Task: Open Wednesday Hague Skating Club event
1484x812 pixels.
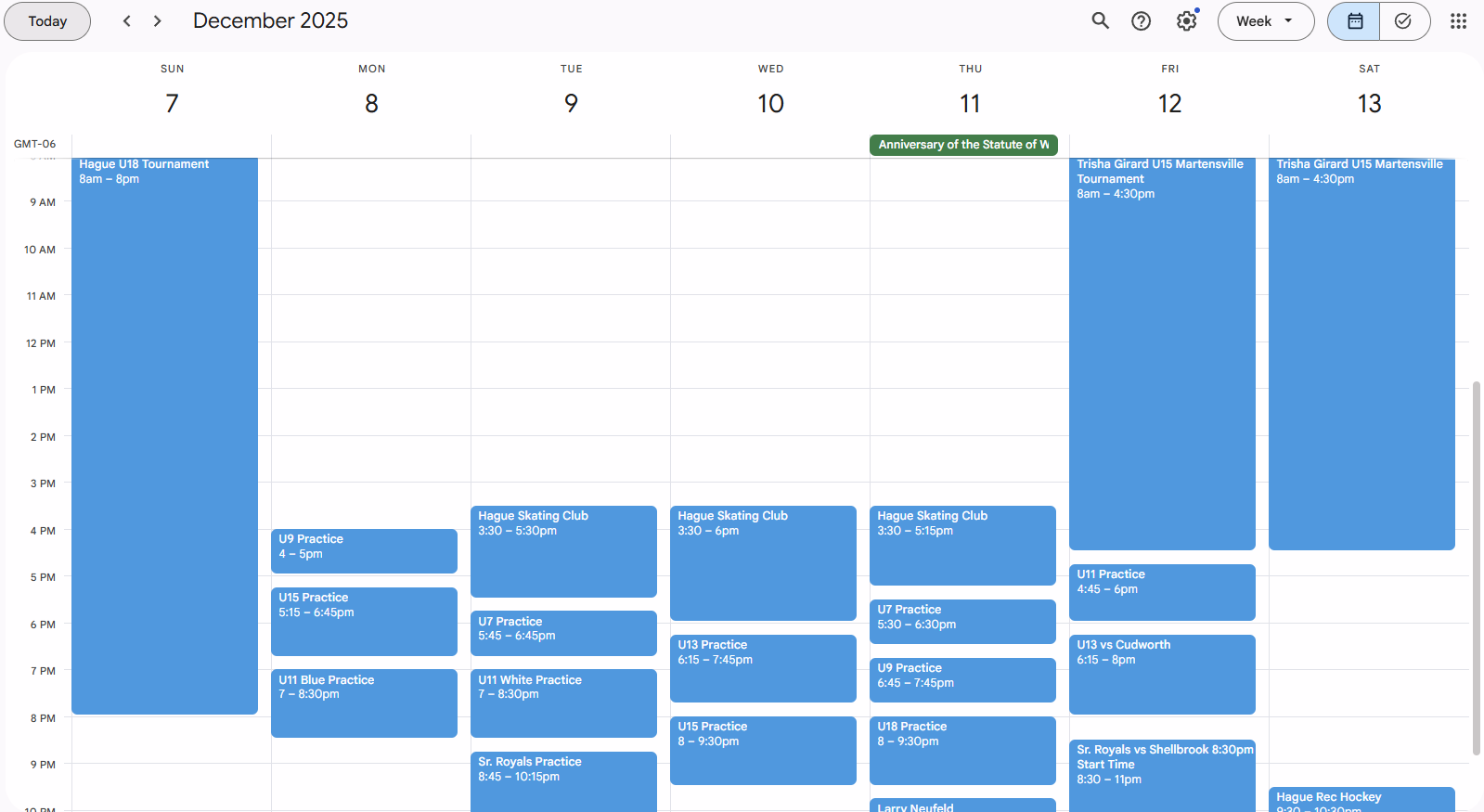Action: coord(763,562)
